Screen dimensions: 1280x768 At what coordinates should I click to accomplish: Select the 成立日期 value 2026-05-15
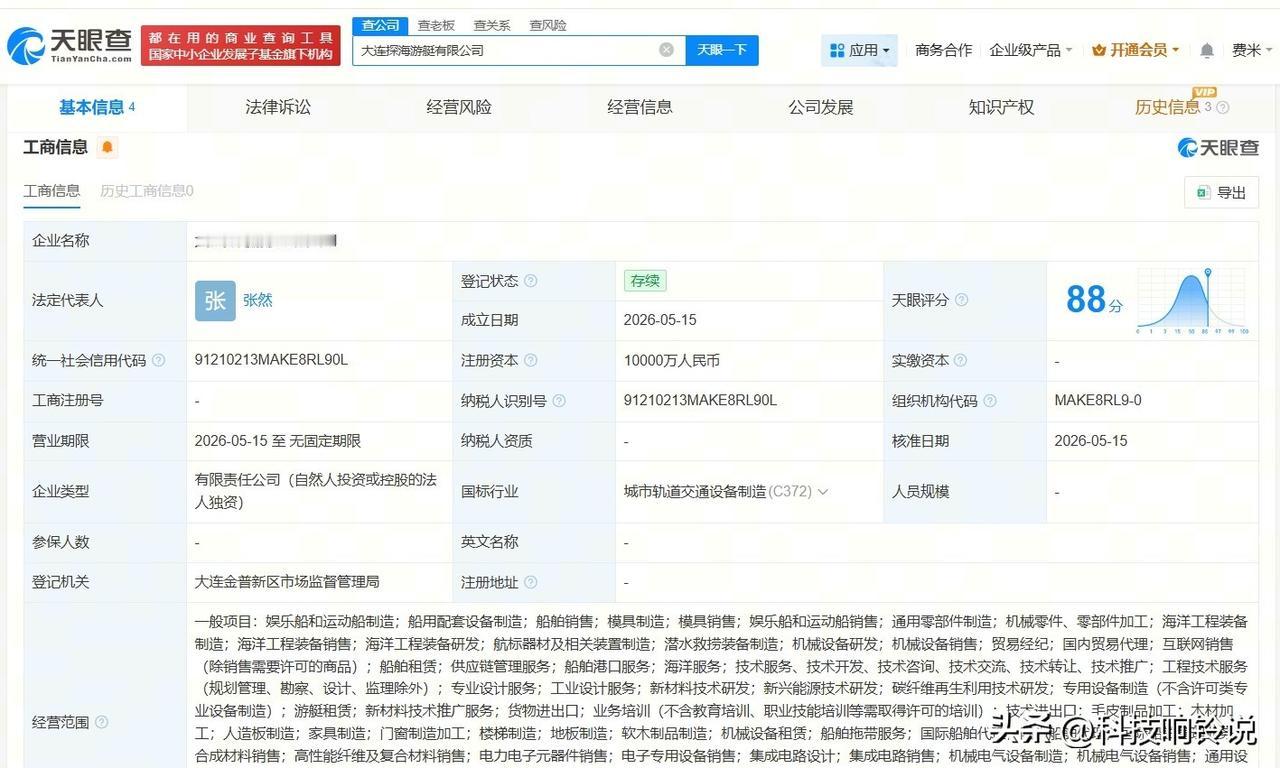(660, 320)
